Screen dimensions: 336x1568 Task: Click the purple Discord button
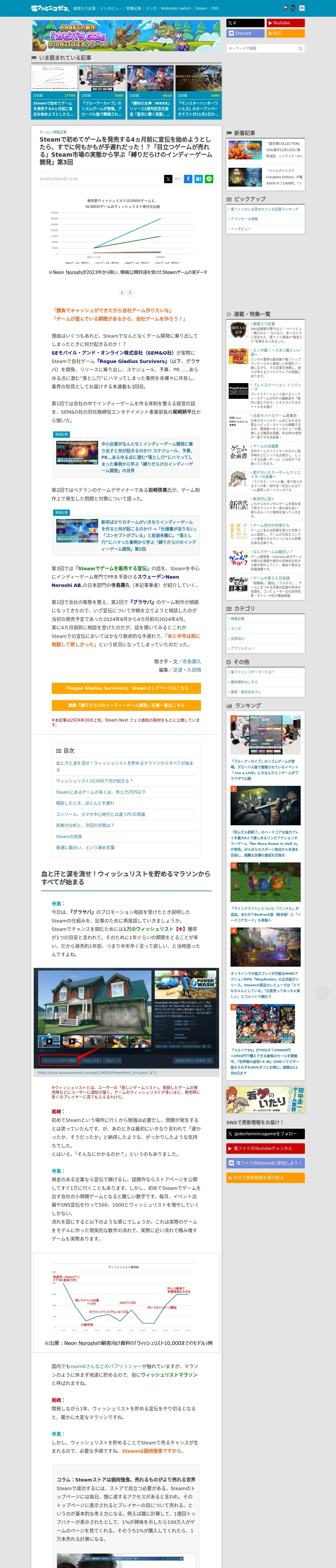[245, 33]
